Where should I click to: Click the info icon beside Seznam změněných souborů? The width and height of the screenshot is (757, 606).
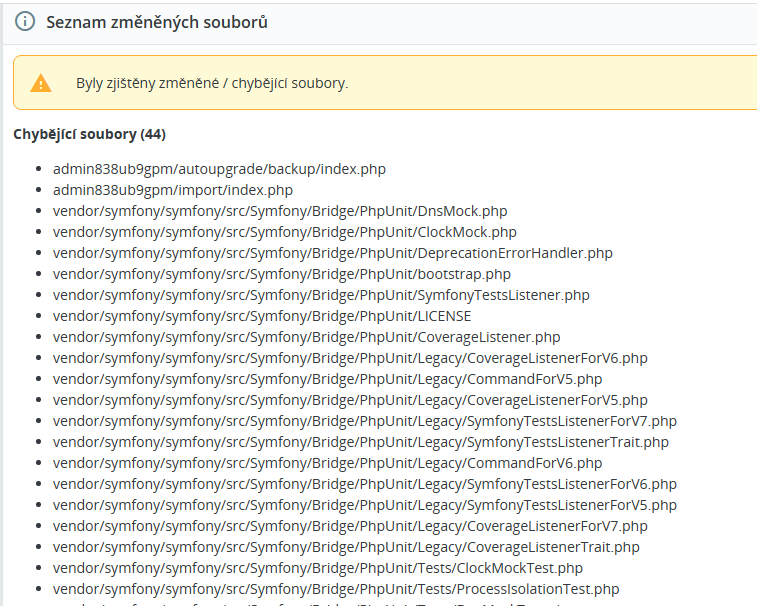click(25, 22)
